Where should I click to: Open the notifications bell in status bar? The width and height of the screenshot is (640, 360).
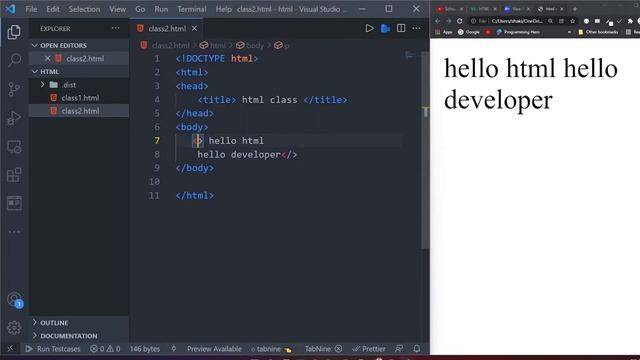[x=416, y=349]
